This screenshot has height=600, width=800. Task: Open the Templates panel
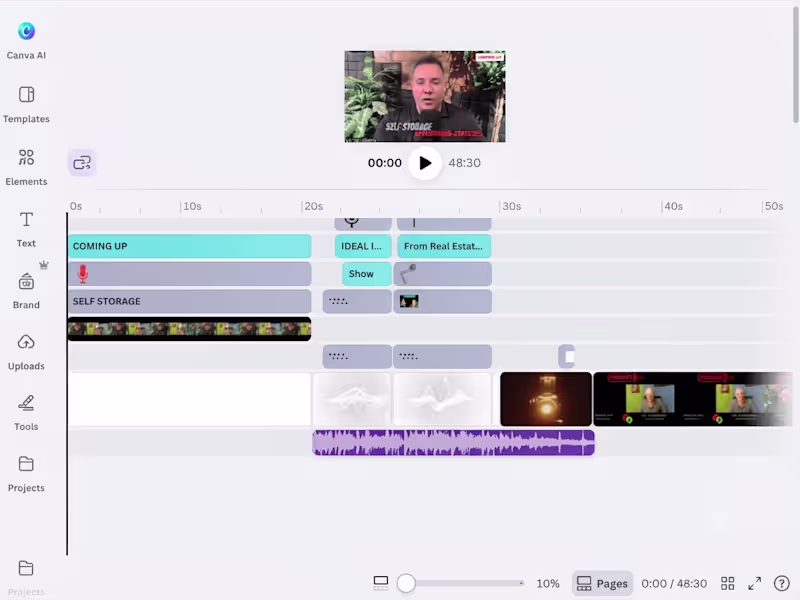click(26, 105)
